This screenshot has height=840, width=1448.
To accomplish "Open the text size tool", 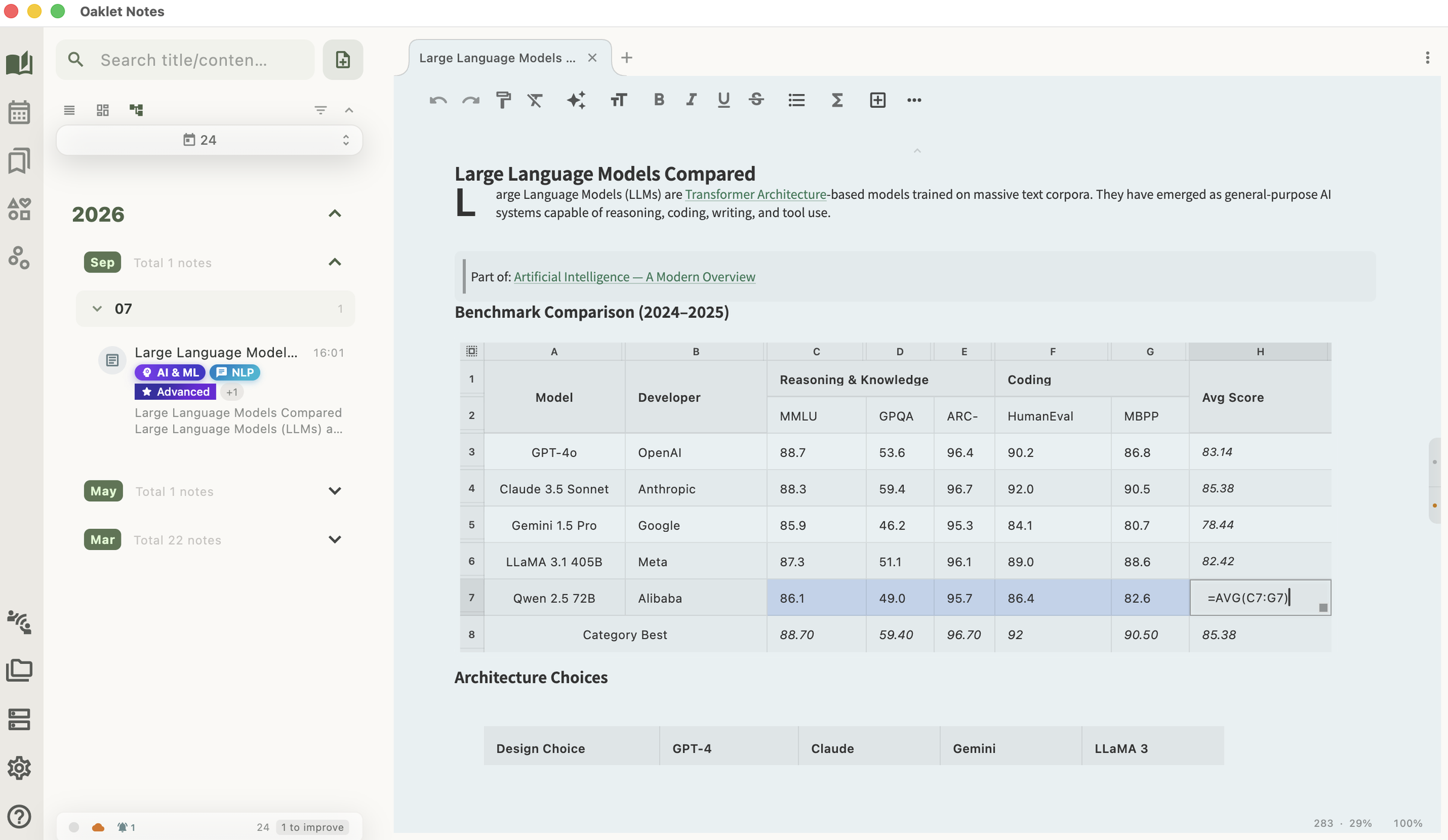I will pyautogui.click(x=618, y=100).
